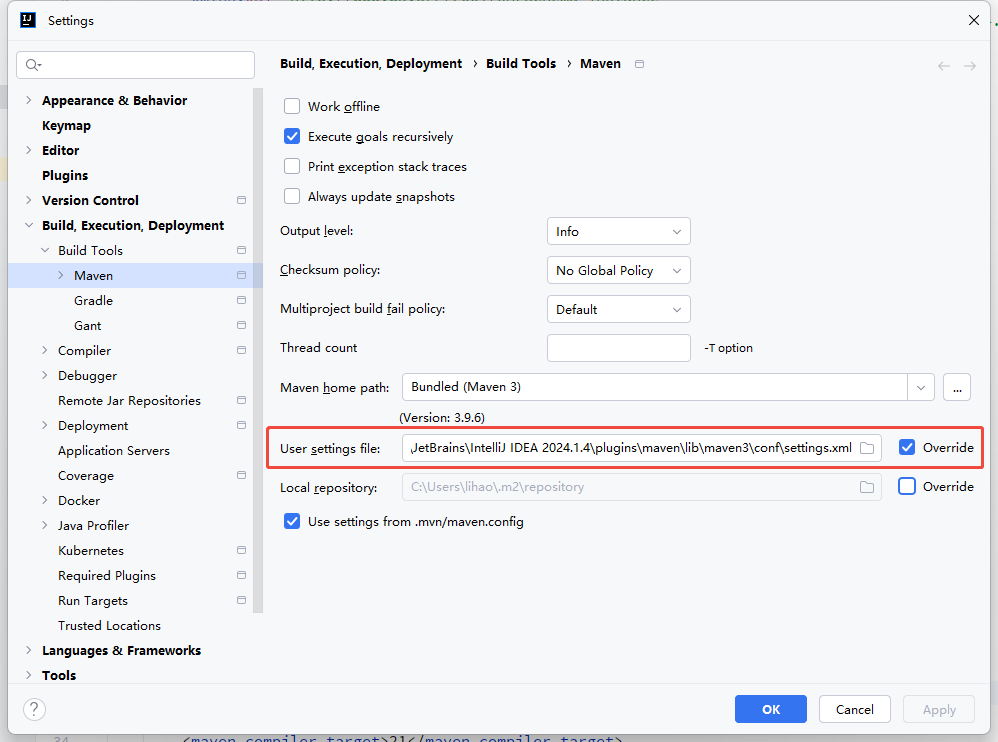Click the forward navigation arrow
This screenshot has width=998, height=742.
[969, 66]
